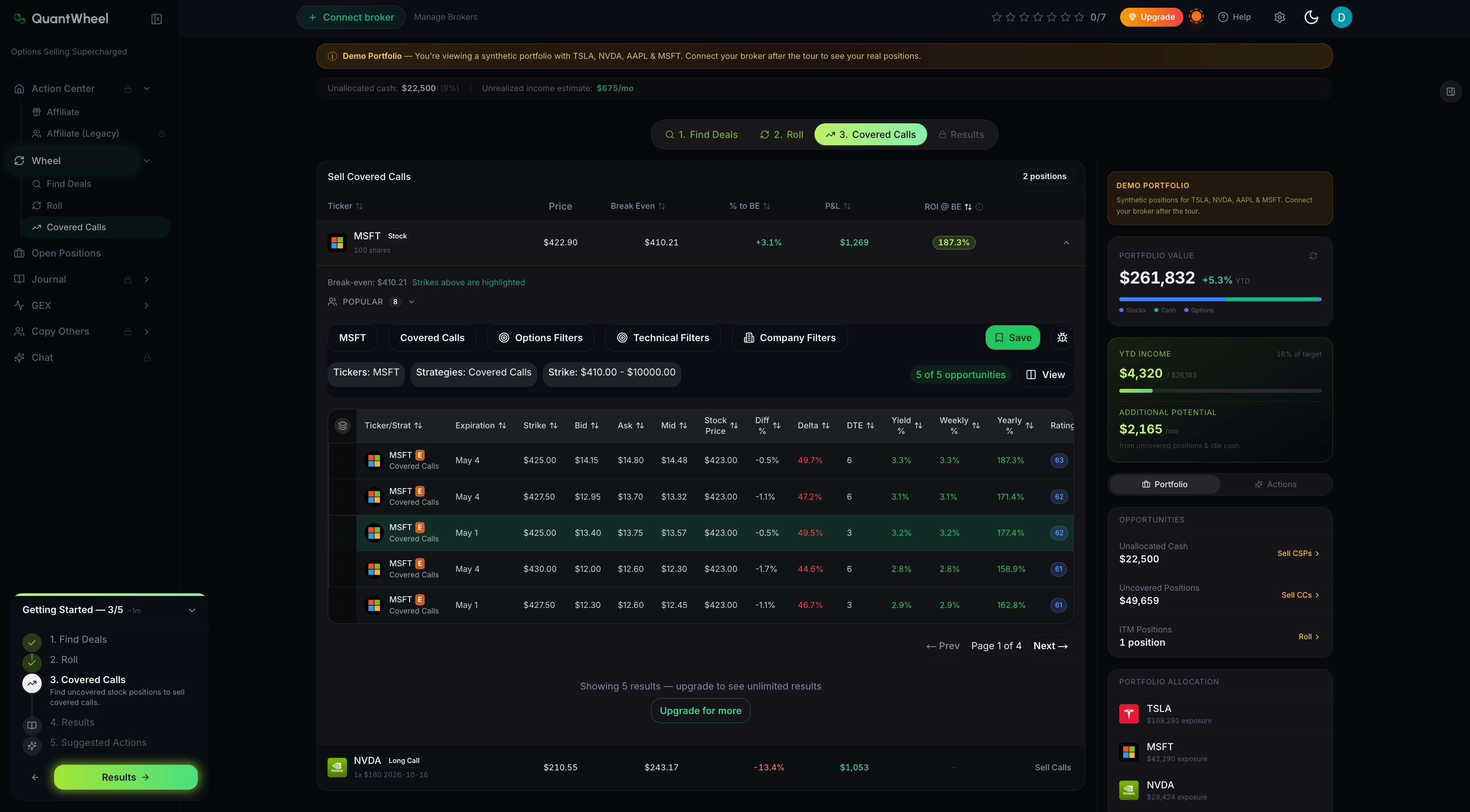Open Options Filters
This screenshot has width=1470, height=812.
[x=540, y=338]
